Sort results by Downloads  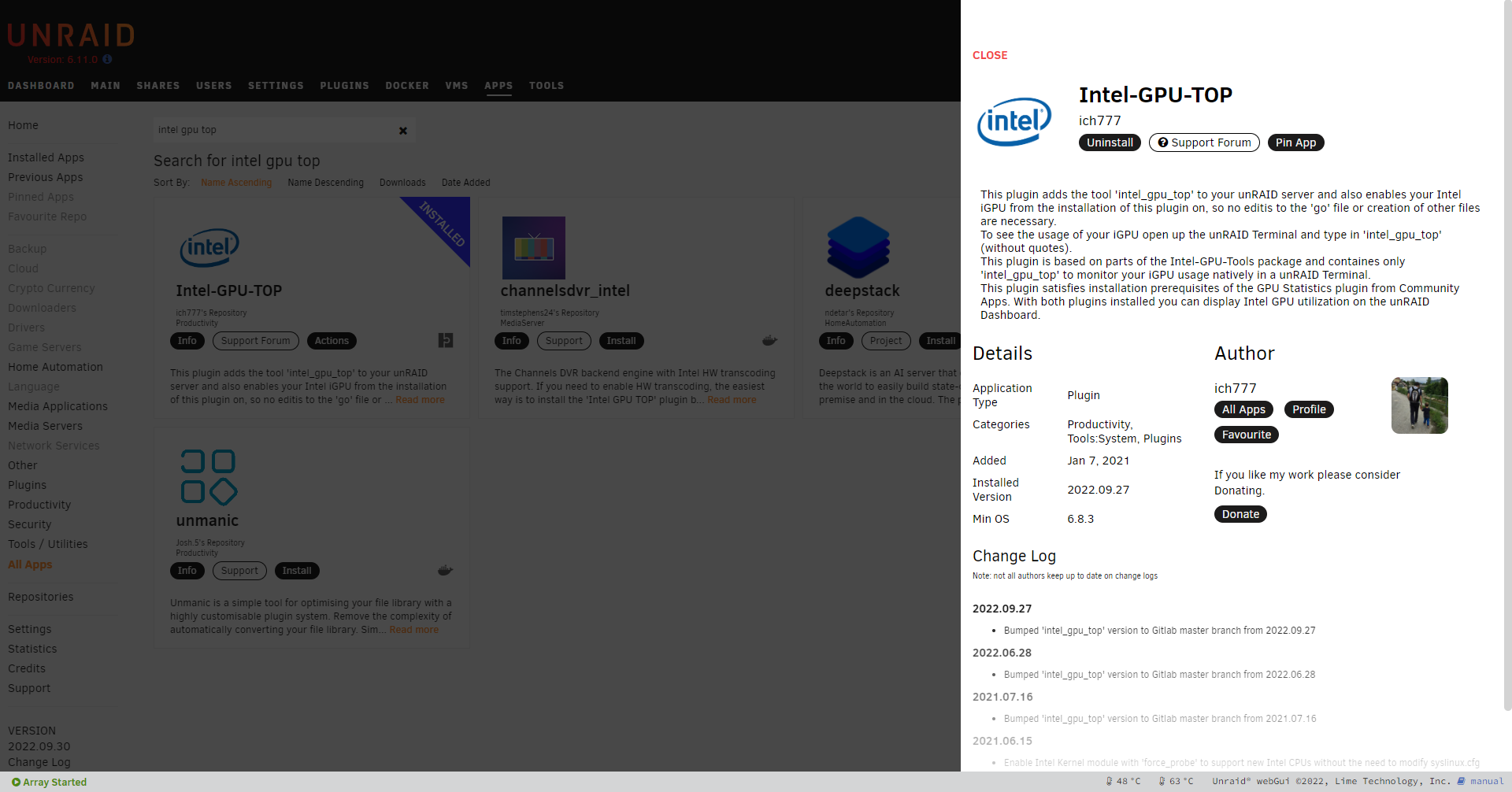[402, 183]
